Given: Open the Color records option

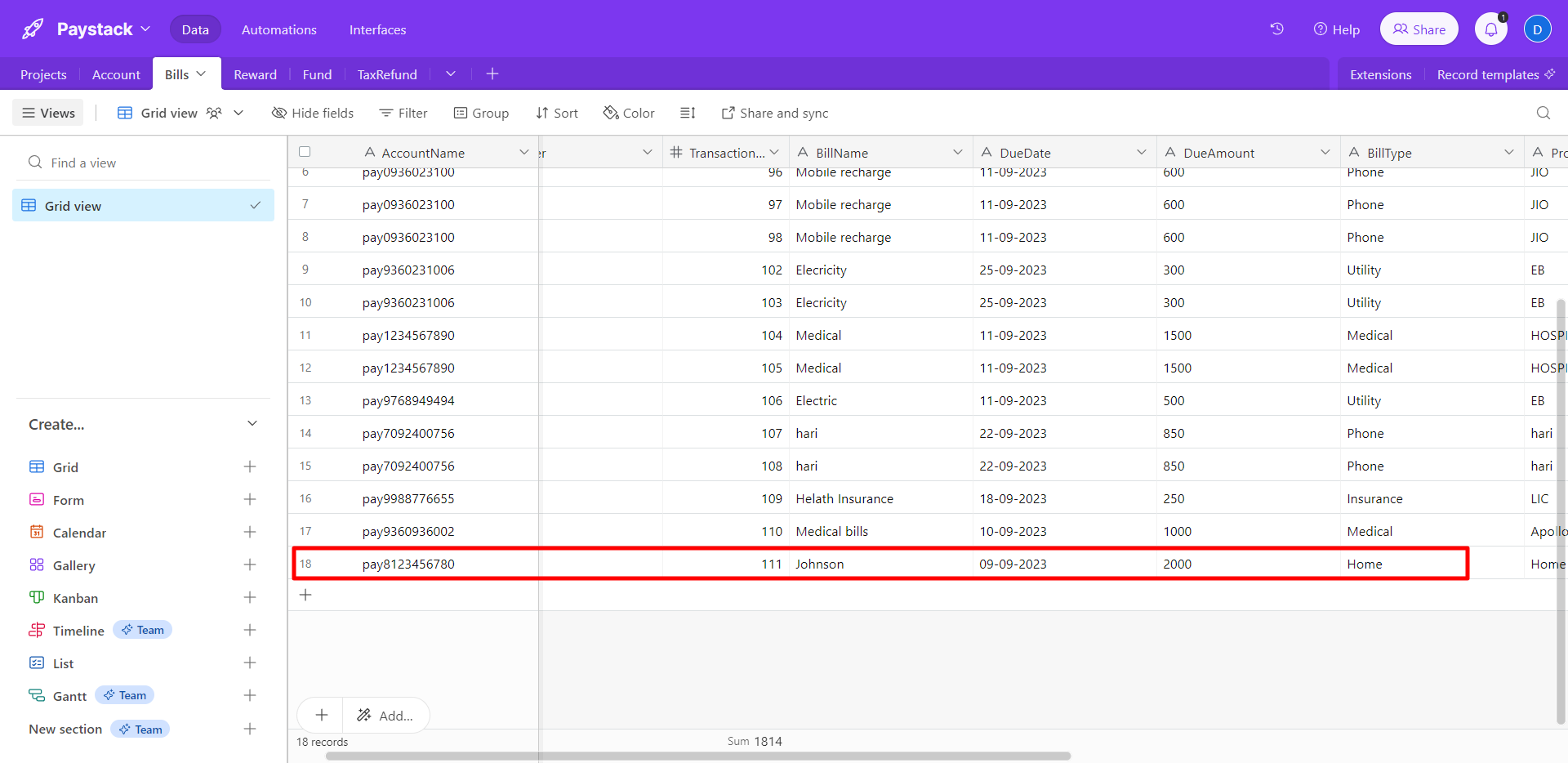Looking at the screenshot, I should point(629,113).
